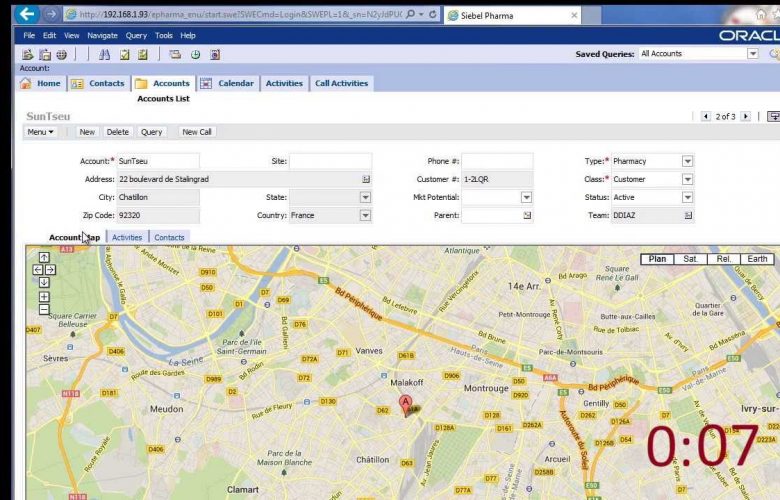The image size is (780, 500).
Task: Open the File menu
Action: click(29, 35)
